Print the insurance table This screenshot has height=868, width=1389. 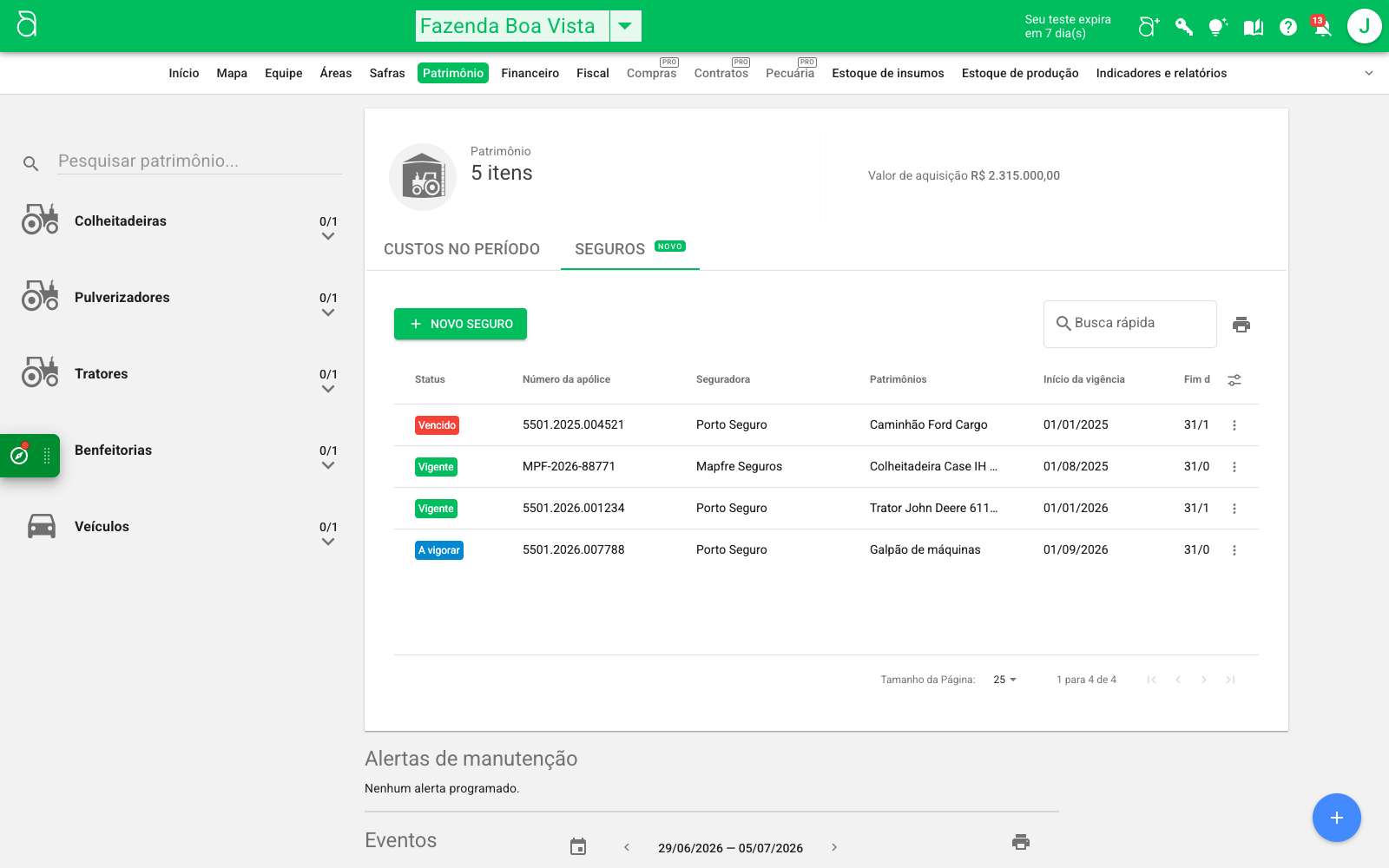1241,325
